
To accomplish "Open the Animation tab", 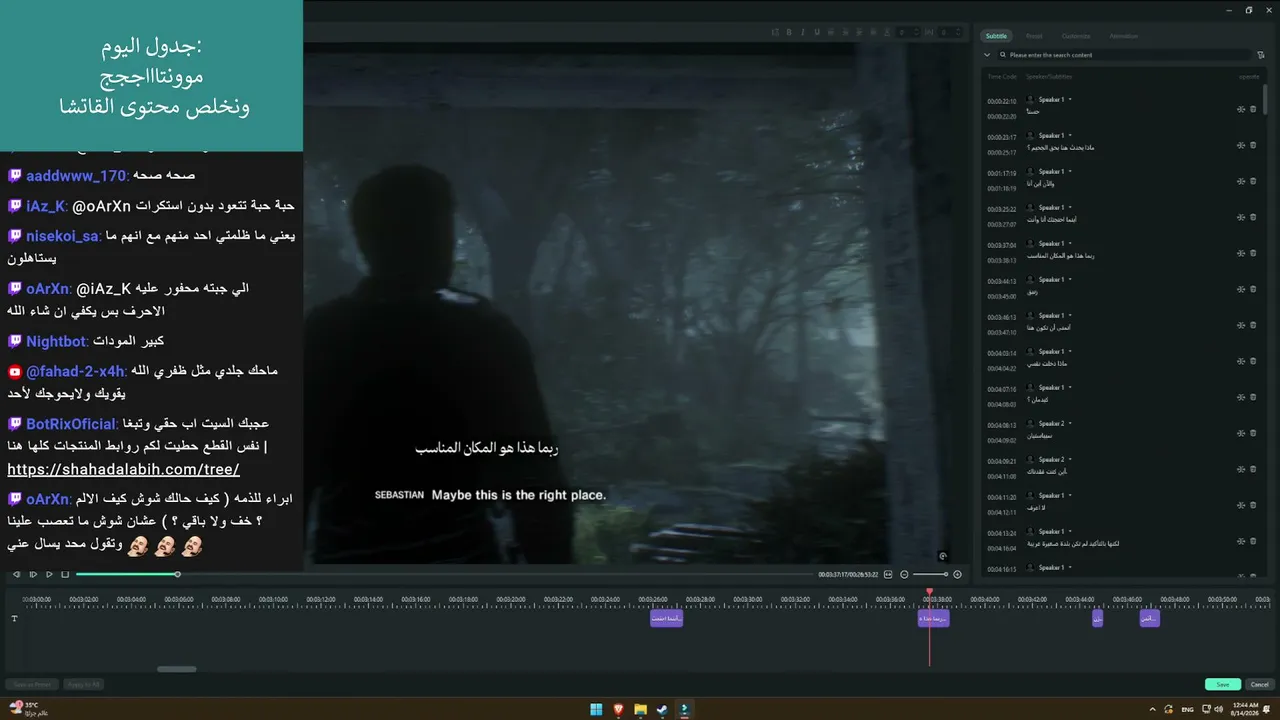I will click(x=1123, y=36).
